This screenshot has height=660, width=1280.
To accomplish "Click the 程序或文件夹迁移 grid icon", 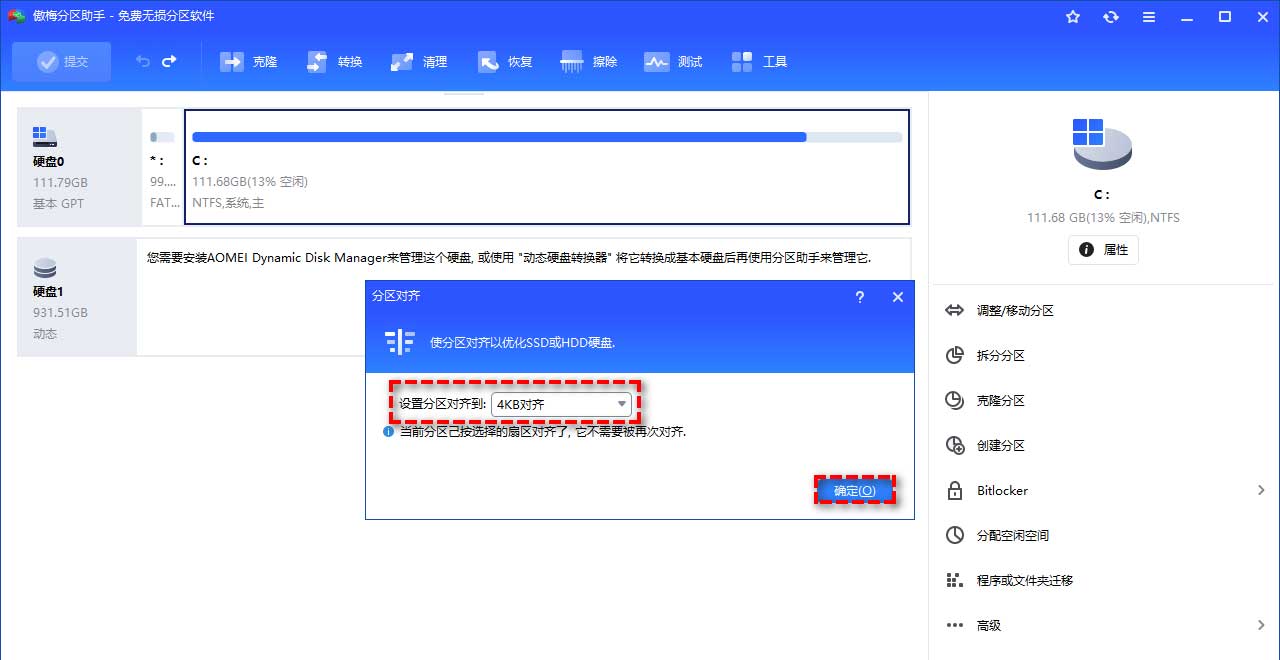I will coord(955,581).
